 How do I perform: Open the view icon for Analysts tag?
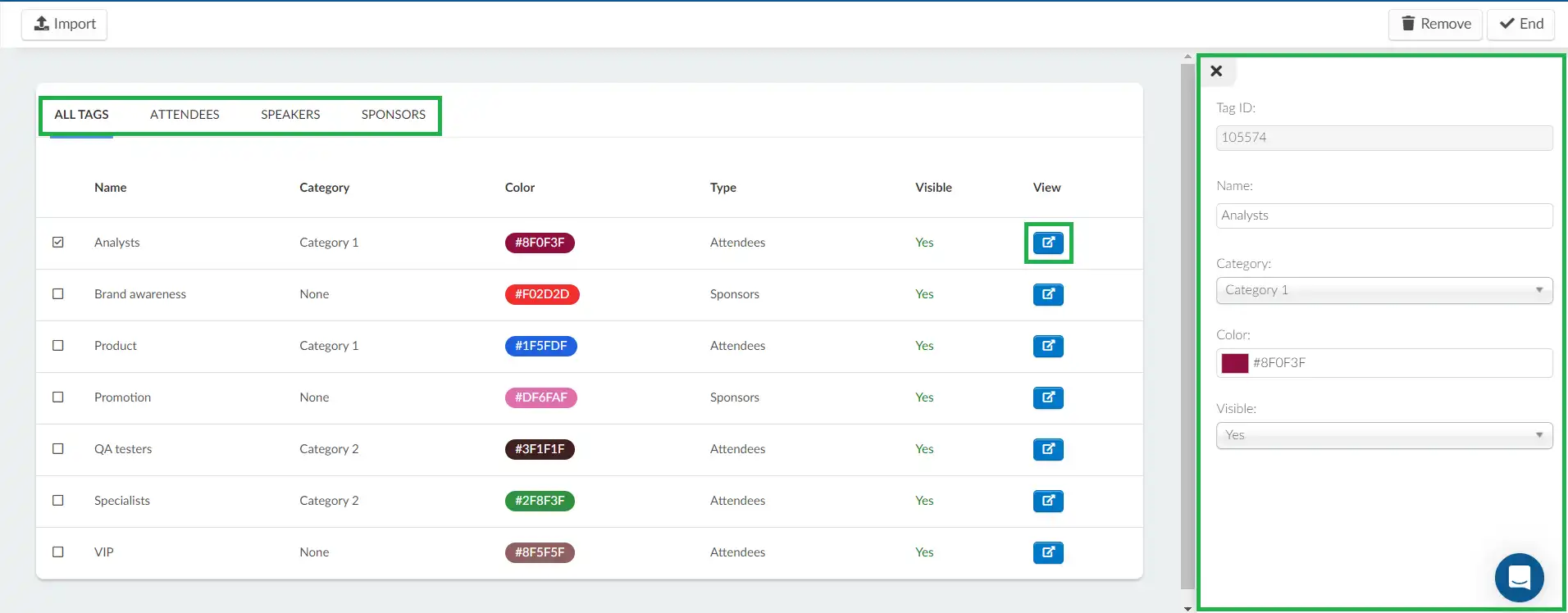point(1048,243)
